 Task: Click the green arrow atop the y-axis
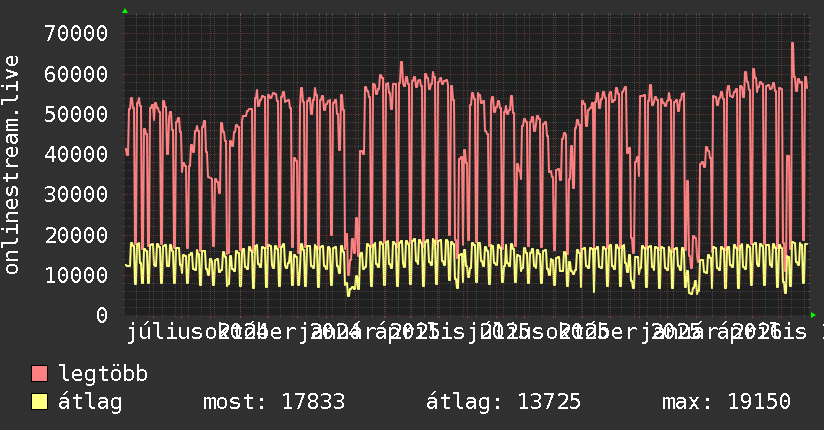coord(125,11)
